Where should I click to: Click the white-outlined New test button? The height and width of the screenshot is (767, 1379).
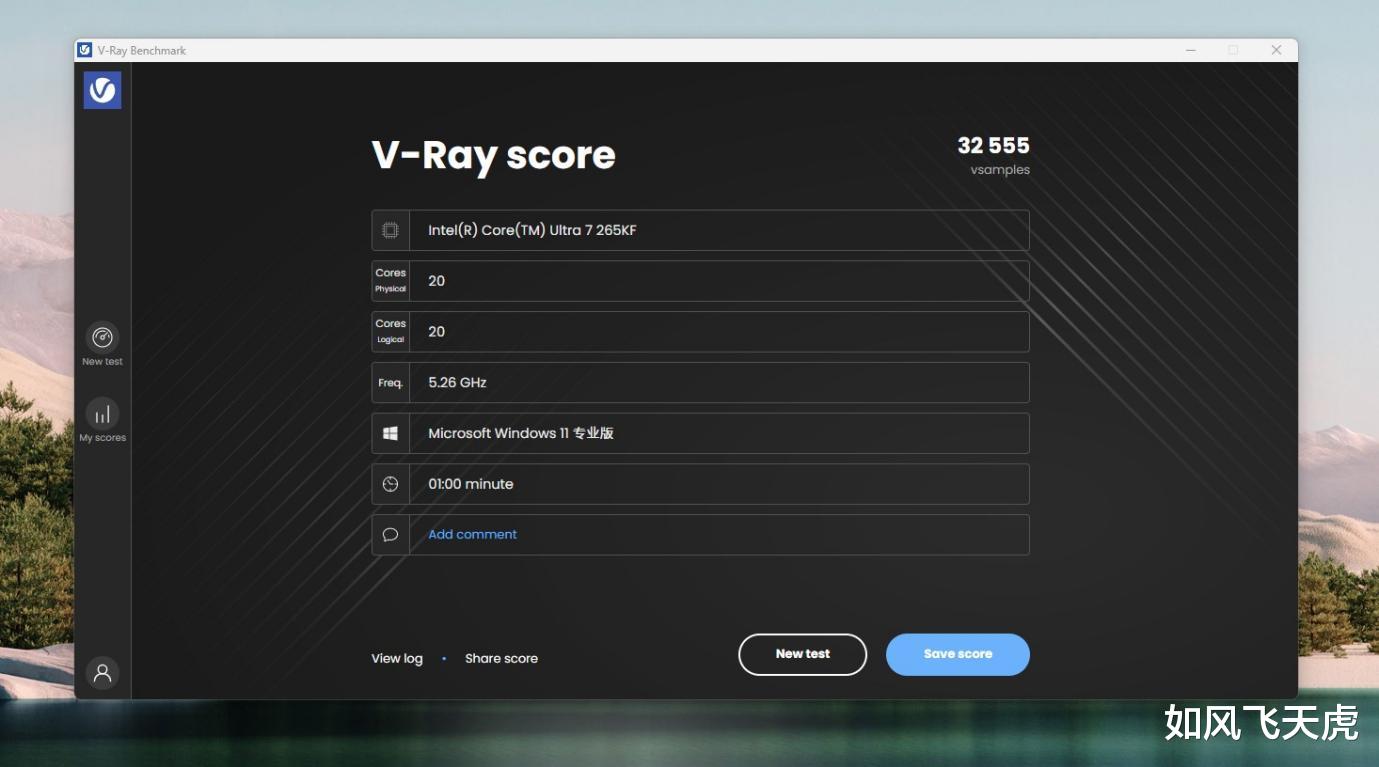pos(802,654)
